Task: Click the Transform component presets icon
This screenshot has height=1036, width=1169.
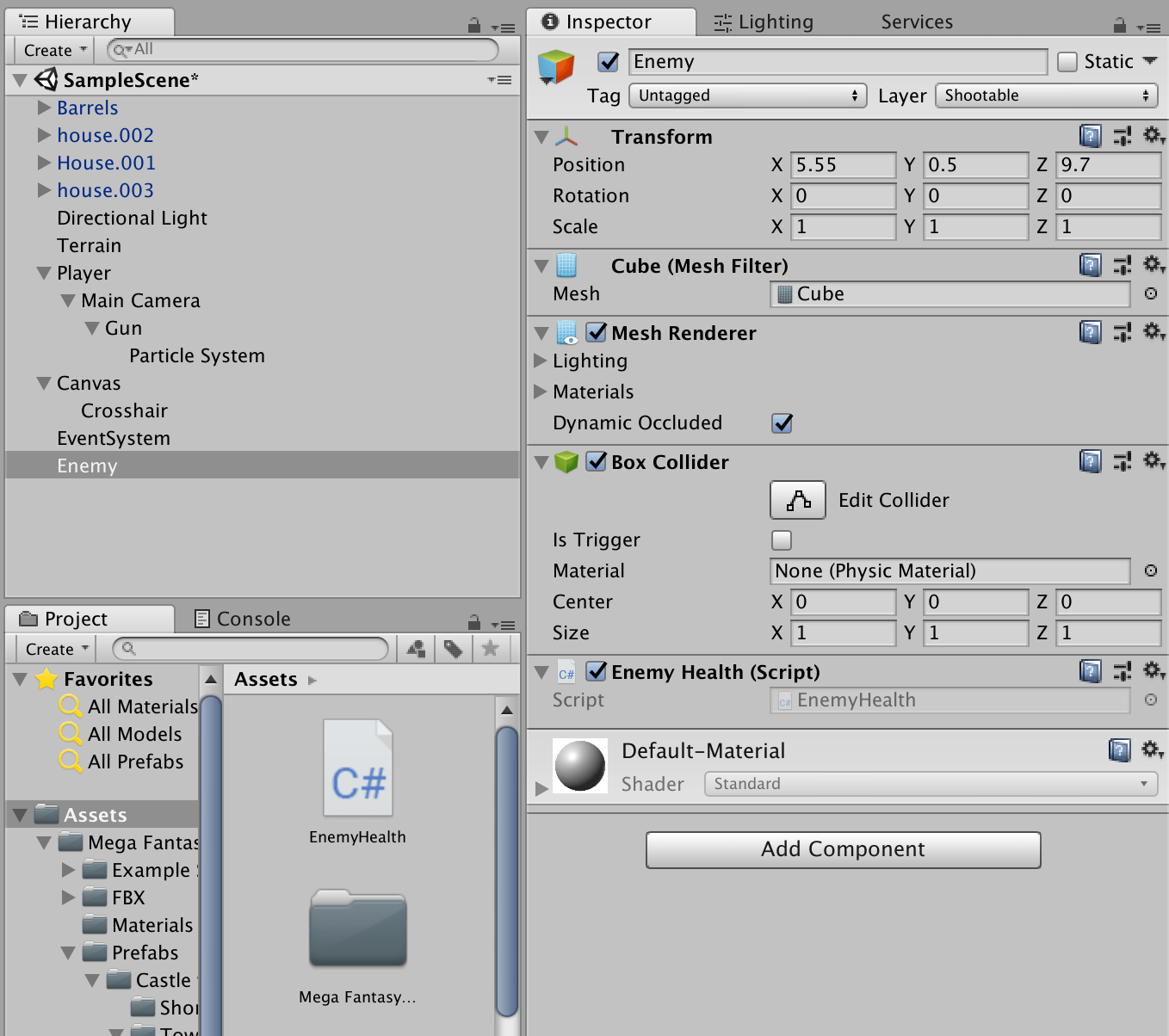Action: click(1122, 136)
